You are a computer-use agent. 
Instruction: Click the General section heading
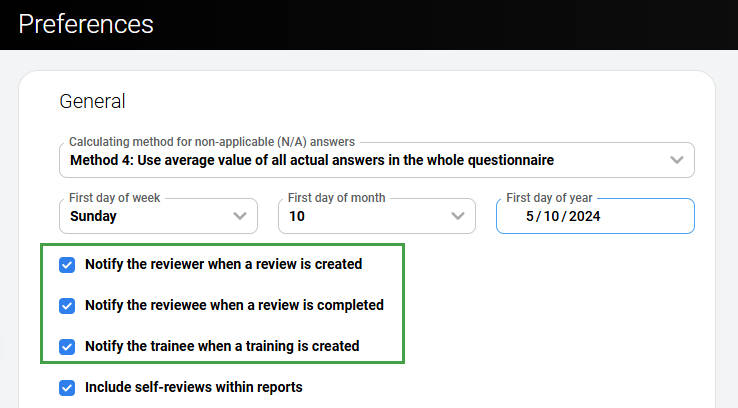coord(92,101)
